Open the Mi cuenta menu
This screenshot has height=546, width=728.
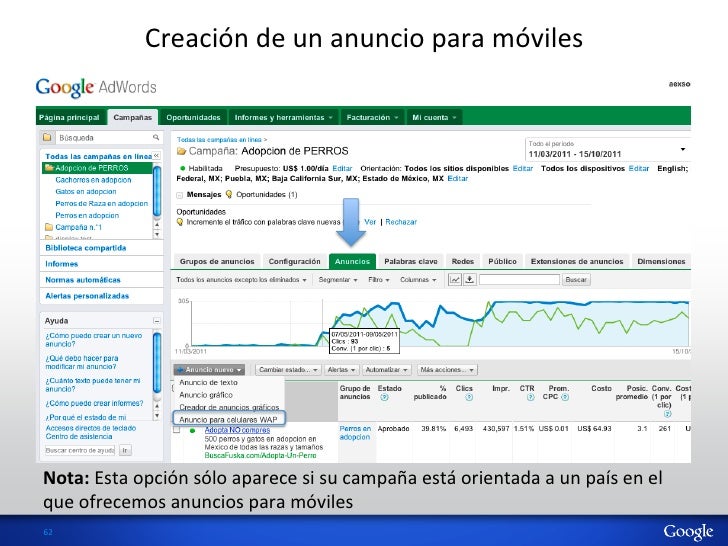[434, 117]
